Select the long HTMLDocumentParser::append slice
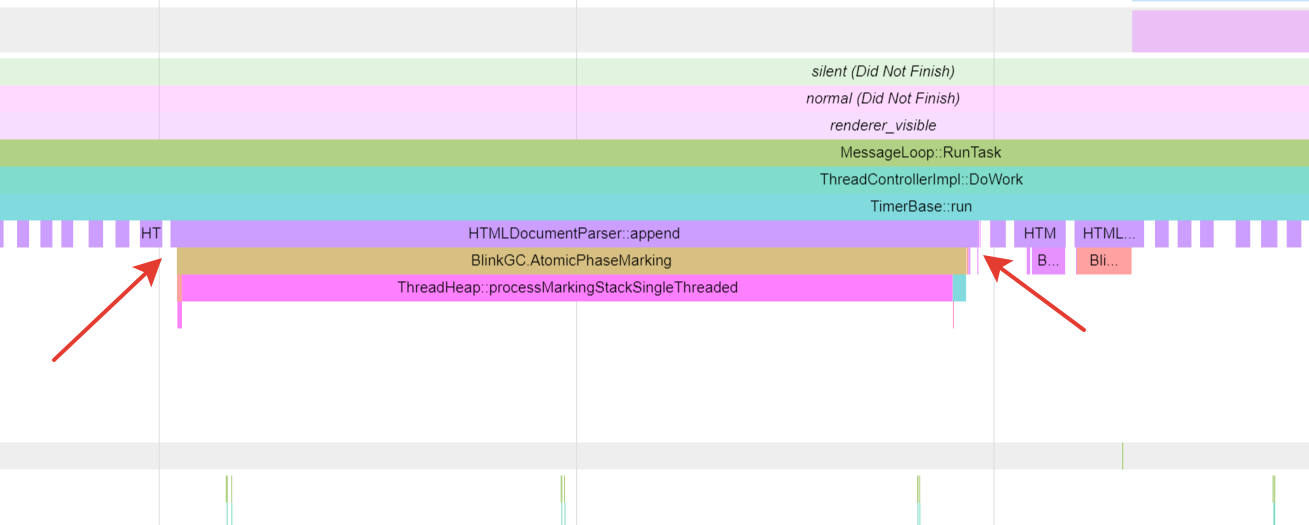The image size is (1309, 525). pyautogui.click(x=574, y=233)
